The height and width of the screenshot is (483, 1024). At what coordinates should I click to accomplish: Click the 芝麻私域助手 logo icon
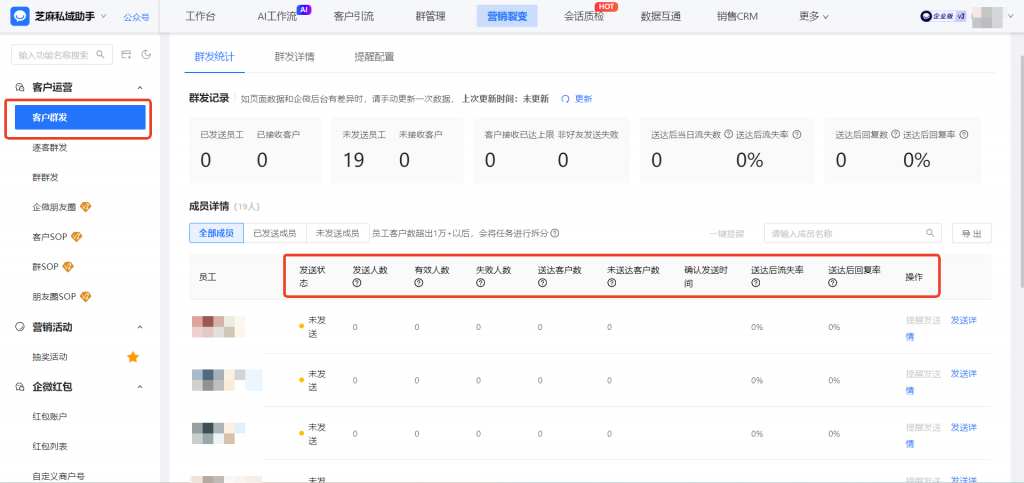click(21, 16)
